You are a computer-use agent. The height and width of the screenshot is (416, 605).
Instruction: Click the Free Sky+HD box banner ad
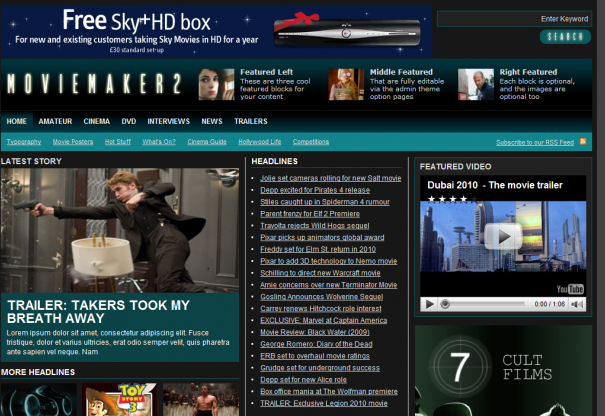pos(216,31)
